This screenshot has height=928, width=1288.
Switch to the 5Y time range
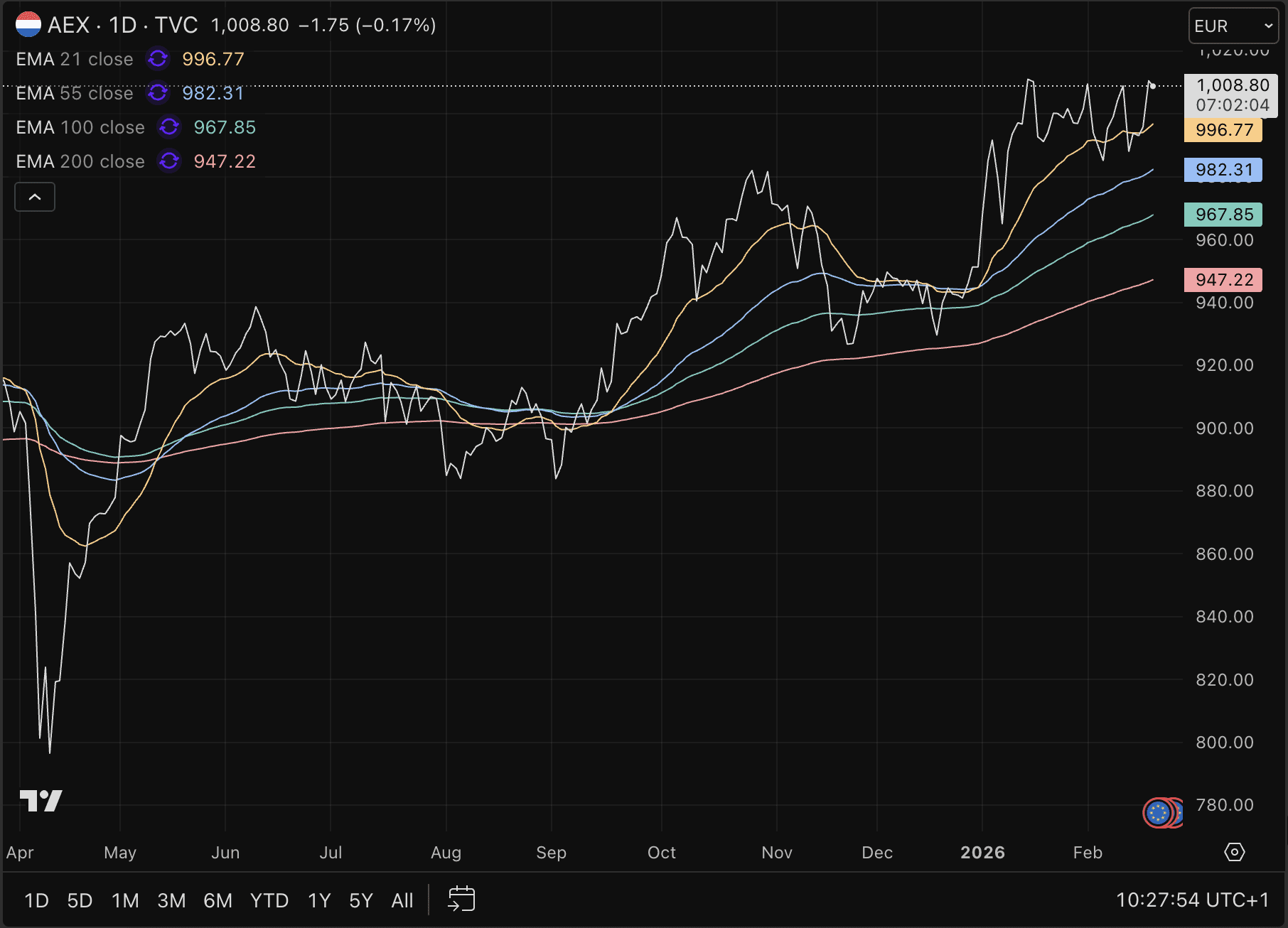[x=360, y=901]
